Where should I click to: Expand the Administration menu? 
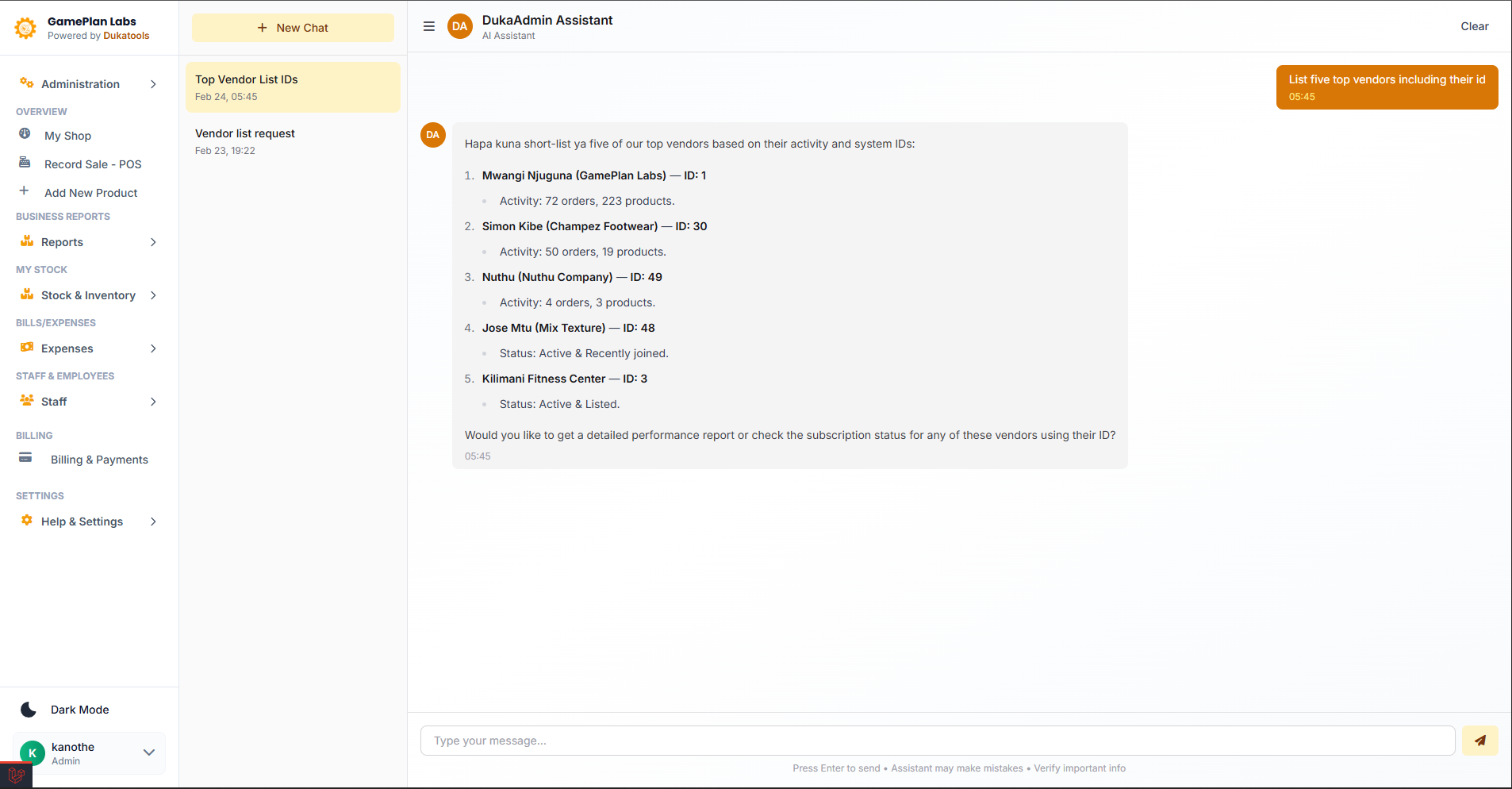[x=88, y=84]
